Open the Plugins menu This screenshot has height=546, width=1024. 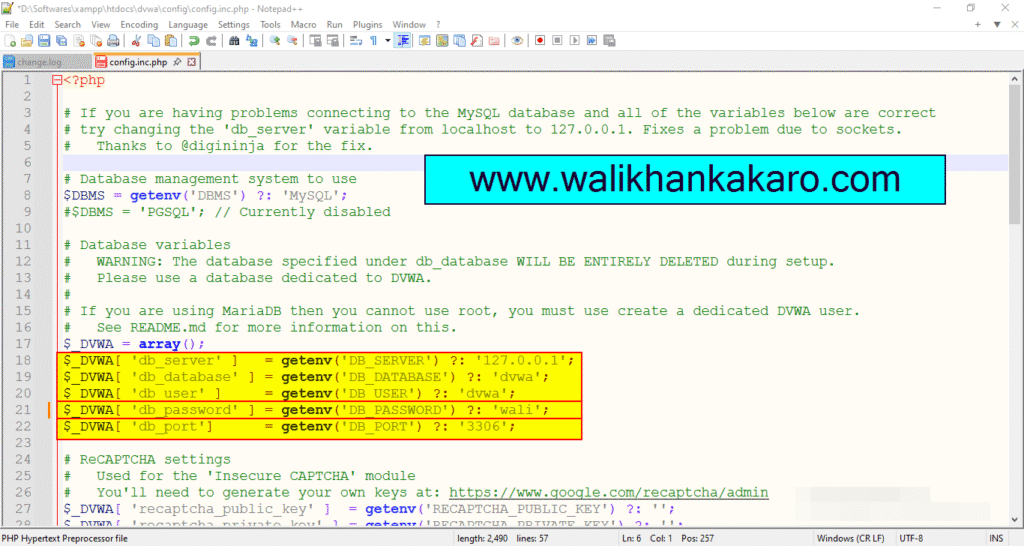click(368, 24)
